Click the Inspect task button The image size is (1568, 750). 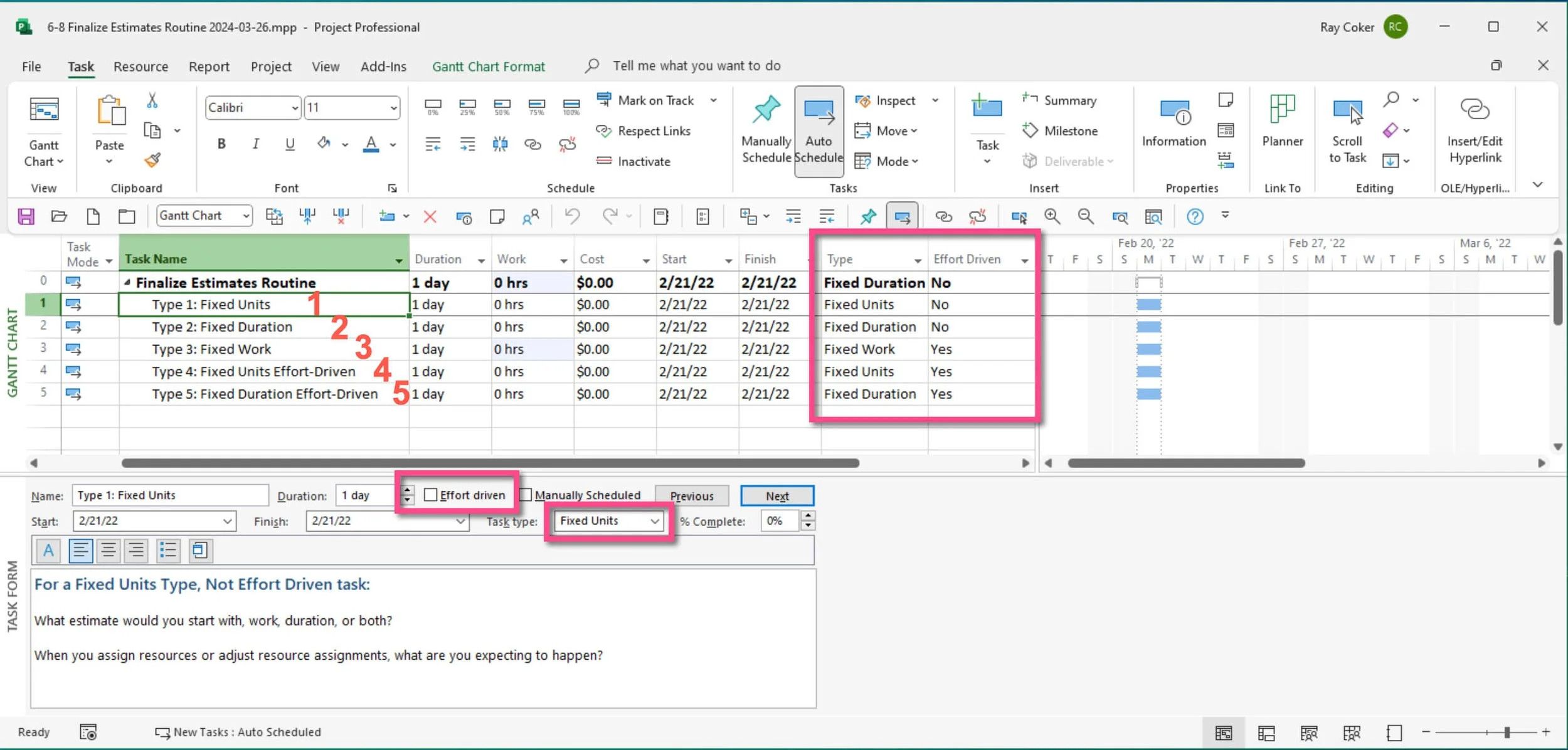[x=886, y=100]
